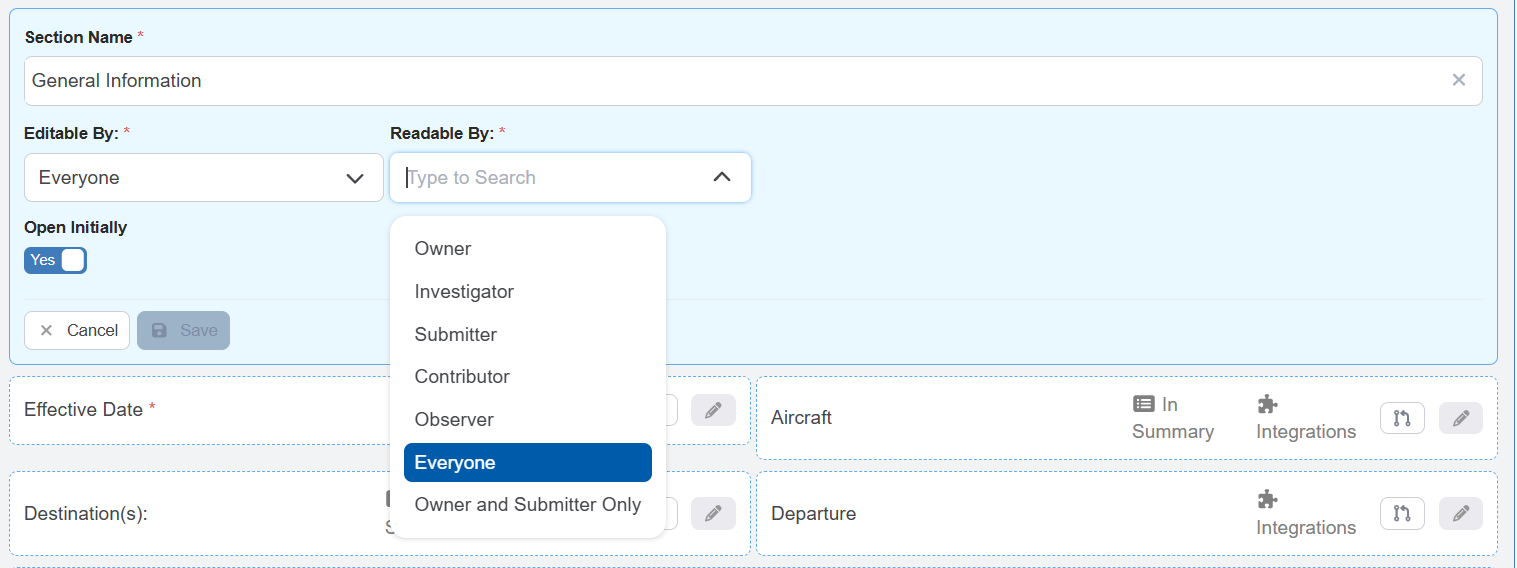Choose Investigator in the dropdown list
The image size is (1517, 568).
(x=464, y=292)
